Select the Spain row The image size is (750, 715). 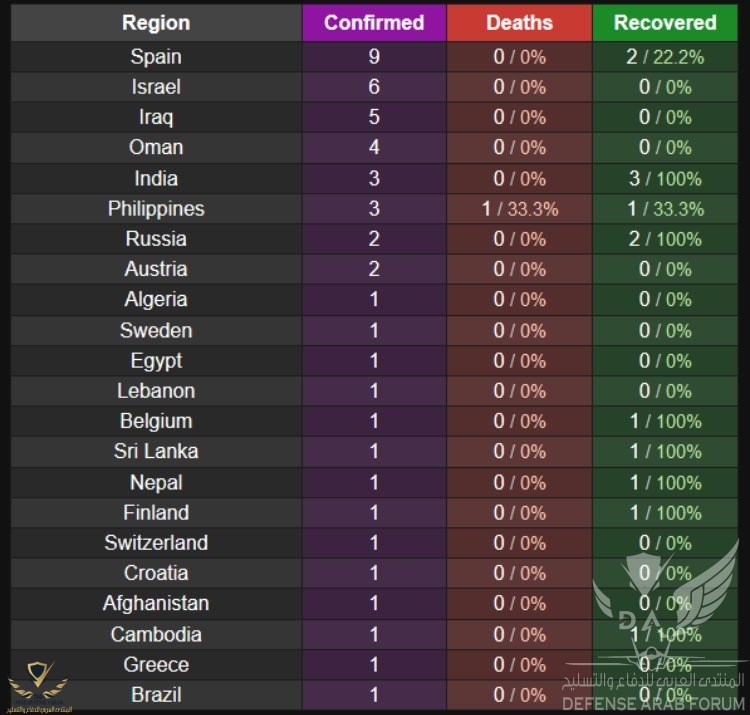pyautogui.click(x=374, y=57)
